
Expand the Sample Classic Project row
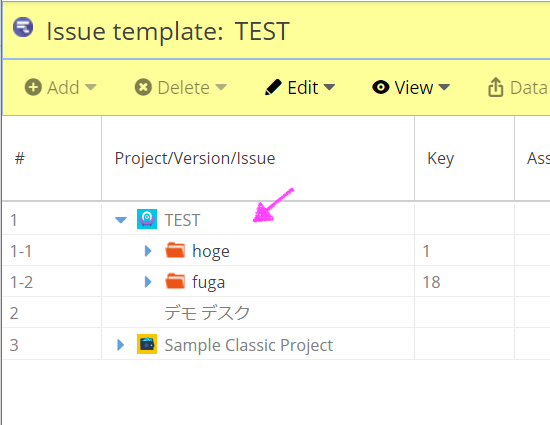[120, 345]
